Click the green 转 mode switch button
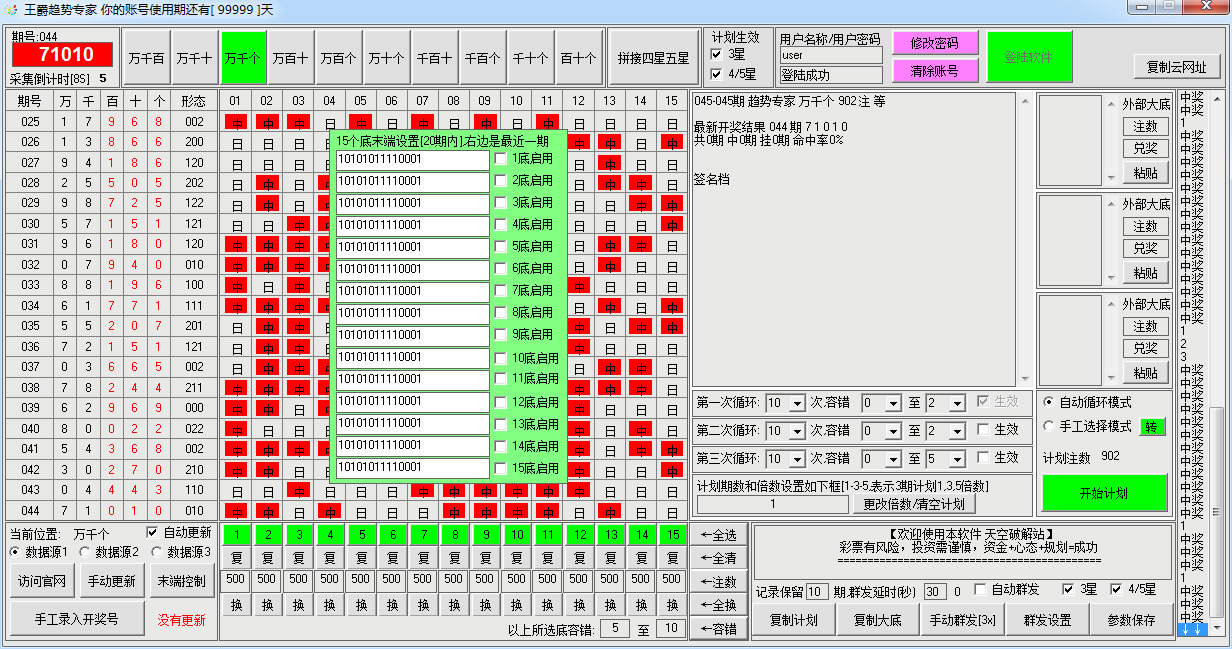Image resolution: width=1232 pixels, height=649 pixels. 1152,426
